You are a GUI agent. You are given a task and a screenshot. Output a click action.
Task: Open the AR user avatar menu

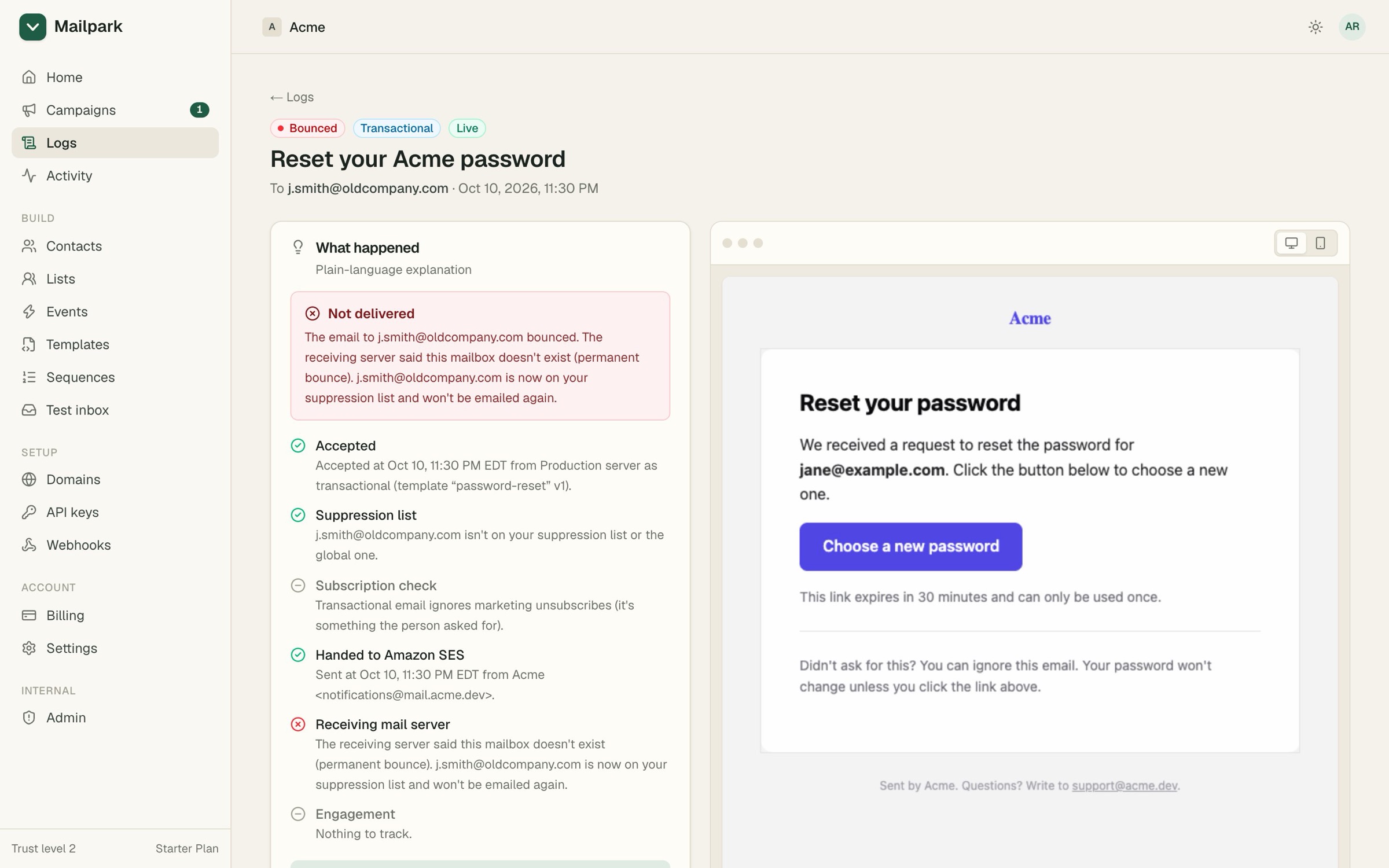[x=1352, y=27]
